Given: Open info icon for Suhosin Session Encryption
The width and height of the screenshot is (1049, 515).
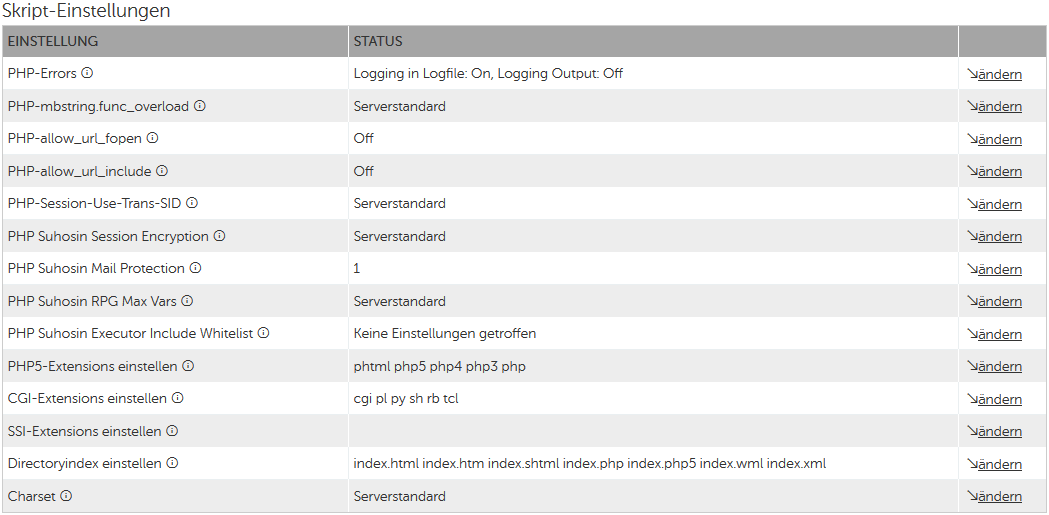Looking at the screenshot, I should pyautogui.click(x=220, y=236).
